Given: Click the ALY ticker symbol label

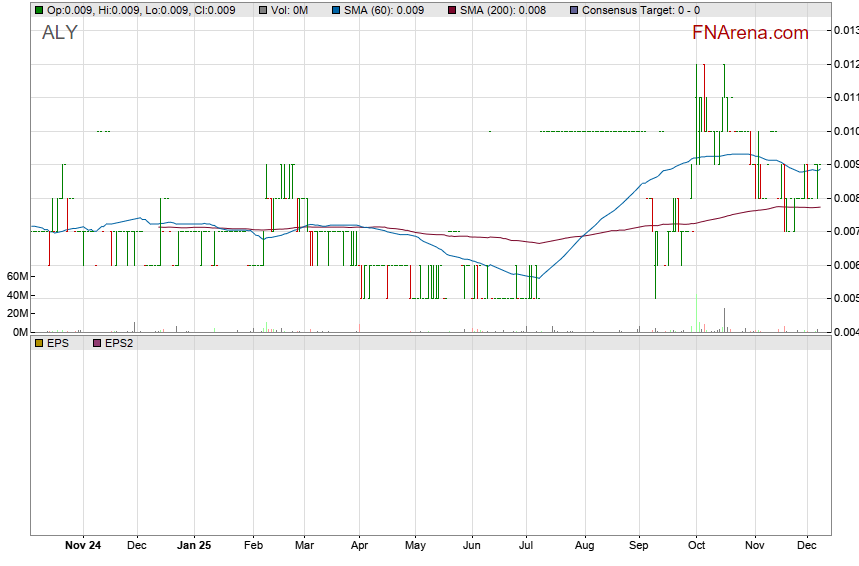Looking at the screenshot, I should [59, 33].
